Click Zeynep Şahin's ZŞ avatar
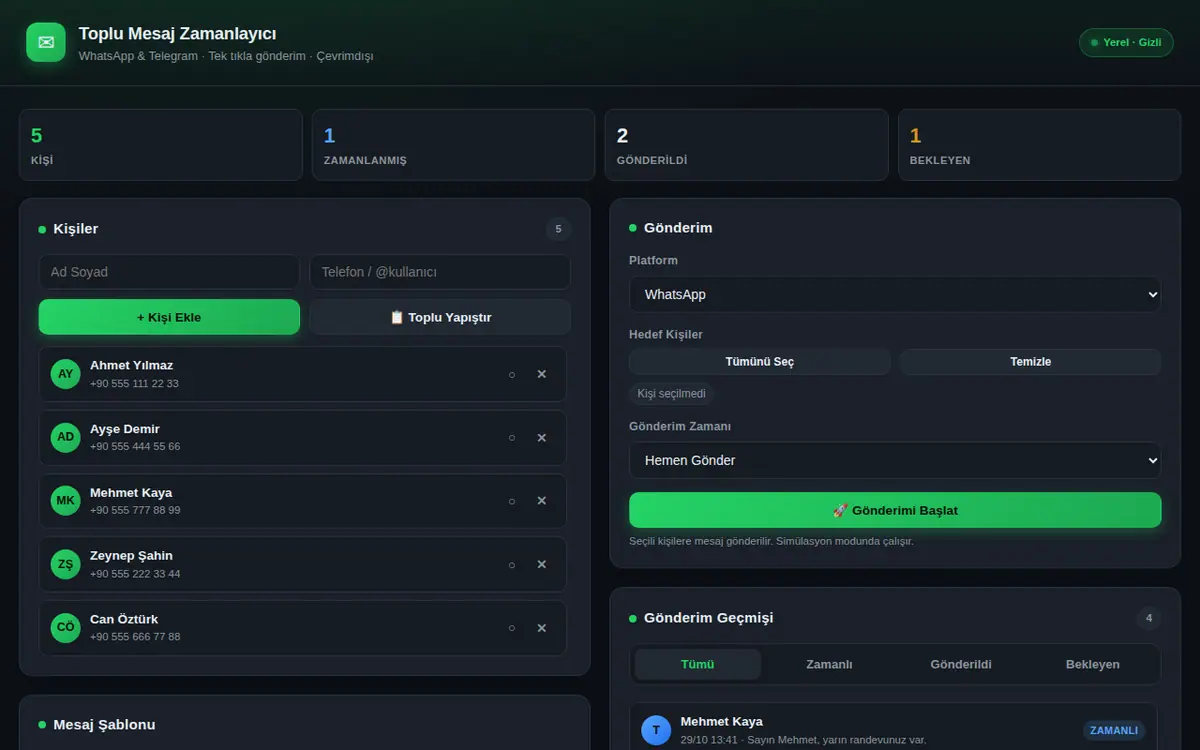Viewport: 1200px width, 750px height. pos(66,564)
